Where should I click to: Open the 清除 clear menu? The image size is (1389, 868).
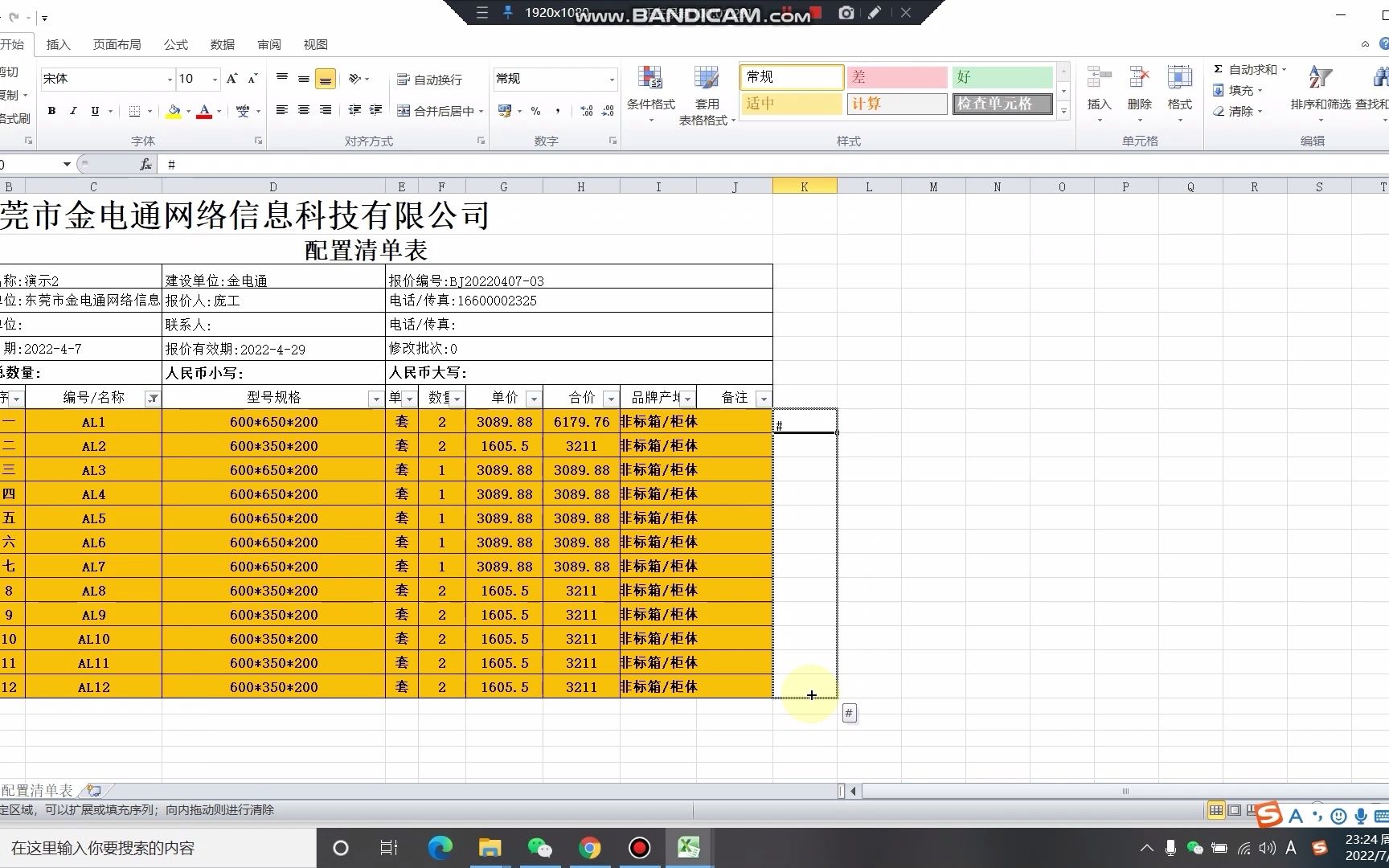tap(1238, 112)
